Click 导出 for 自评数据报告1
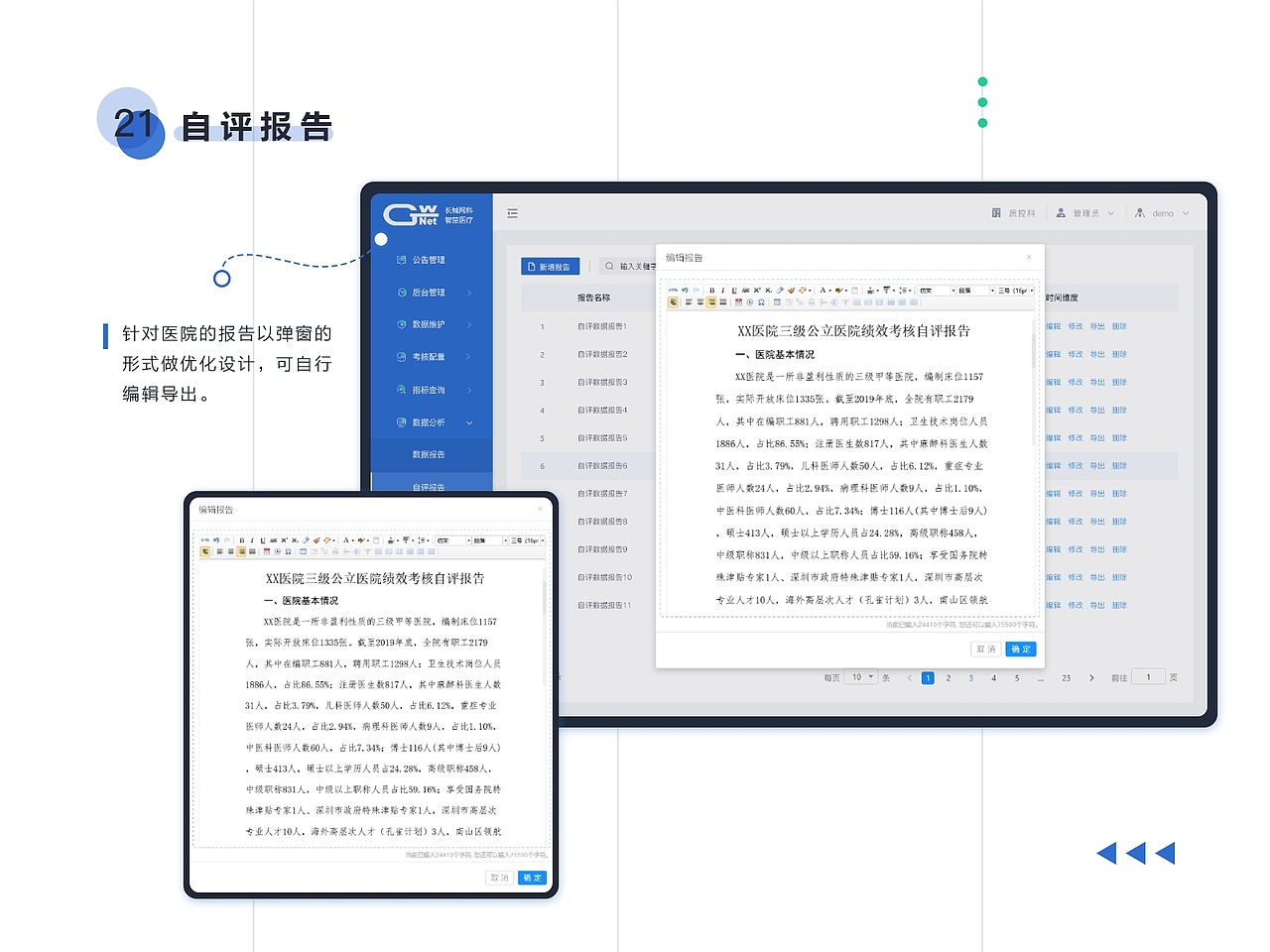 1097,326
